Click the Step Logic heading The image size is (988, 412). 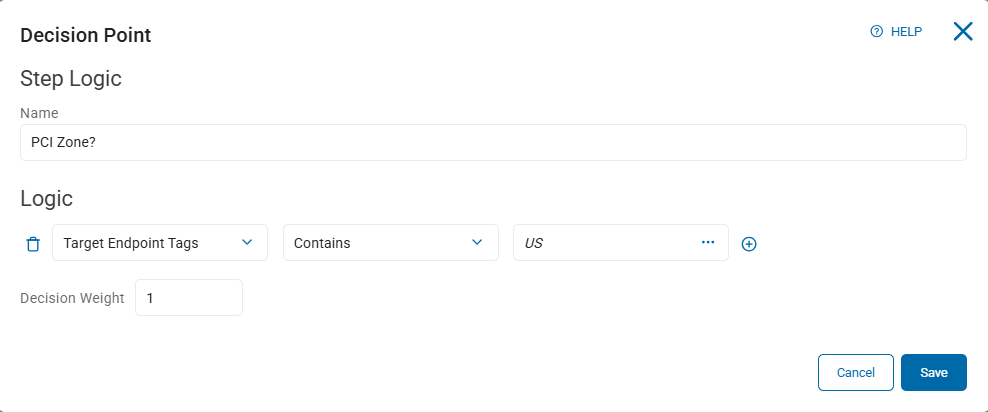[71, 78]
